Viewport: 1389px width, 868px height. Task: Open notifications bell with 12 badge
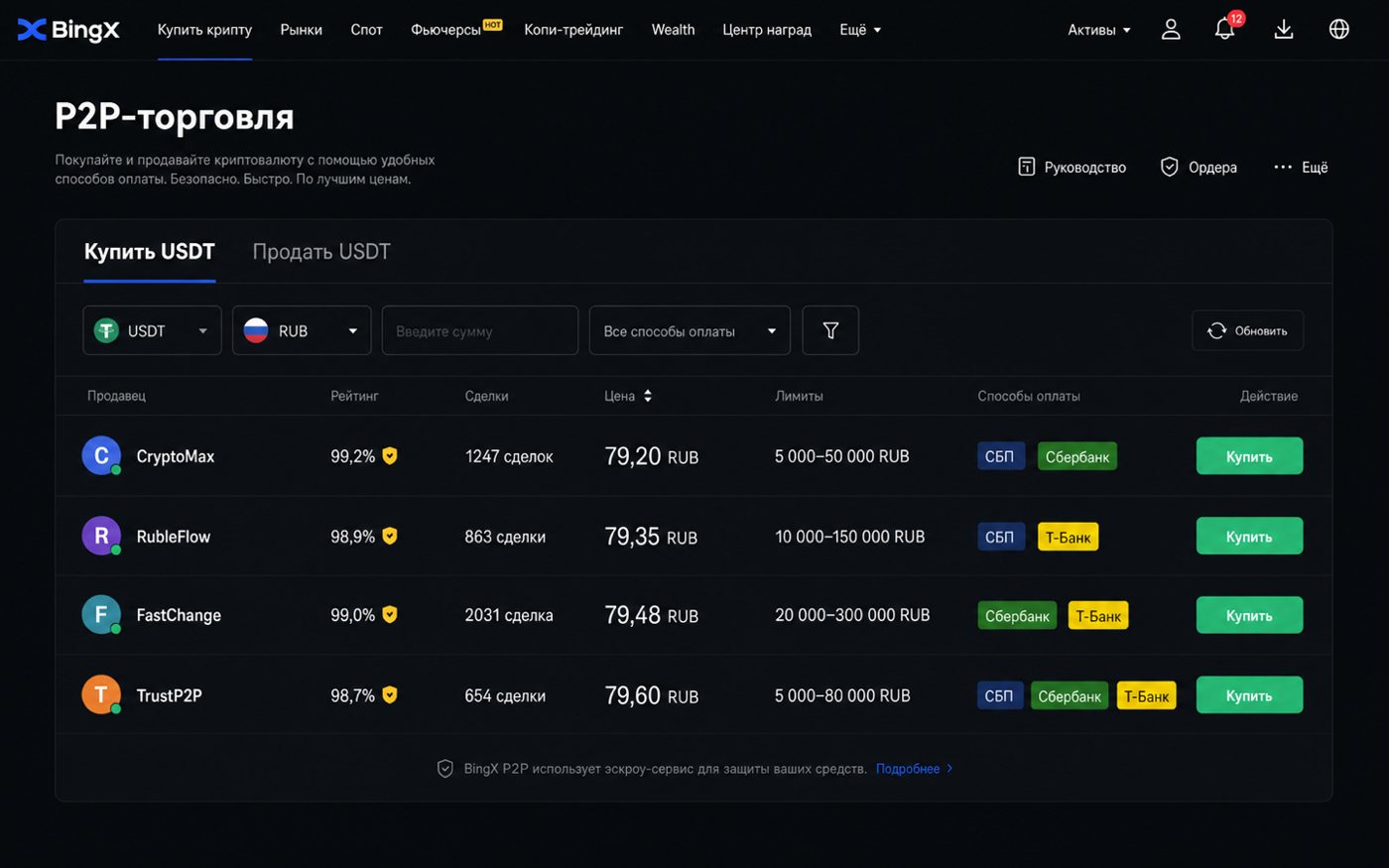(x=1225, y=28)
